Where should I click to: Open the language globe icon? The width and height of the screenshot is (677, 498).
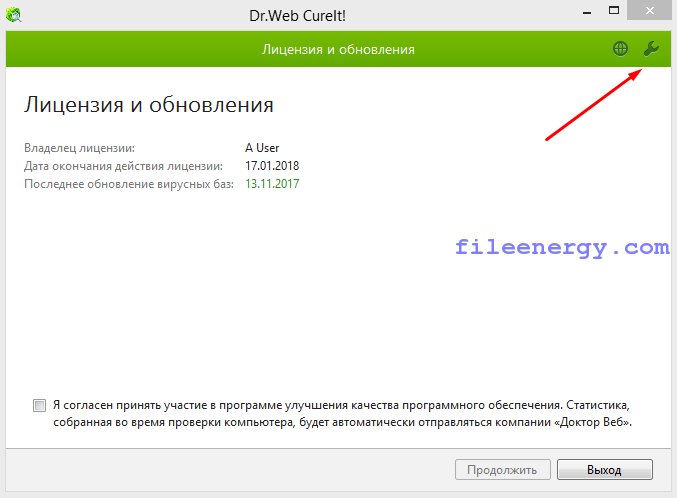point(620,49)
